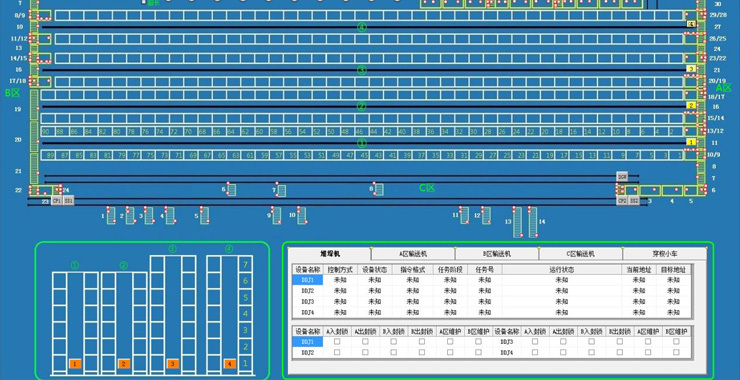
Task: Click the 运行状态 column header
Action: pyautogui.click(x=561, y=270)
